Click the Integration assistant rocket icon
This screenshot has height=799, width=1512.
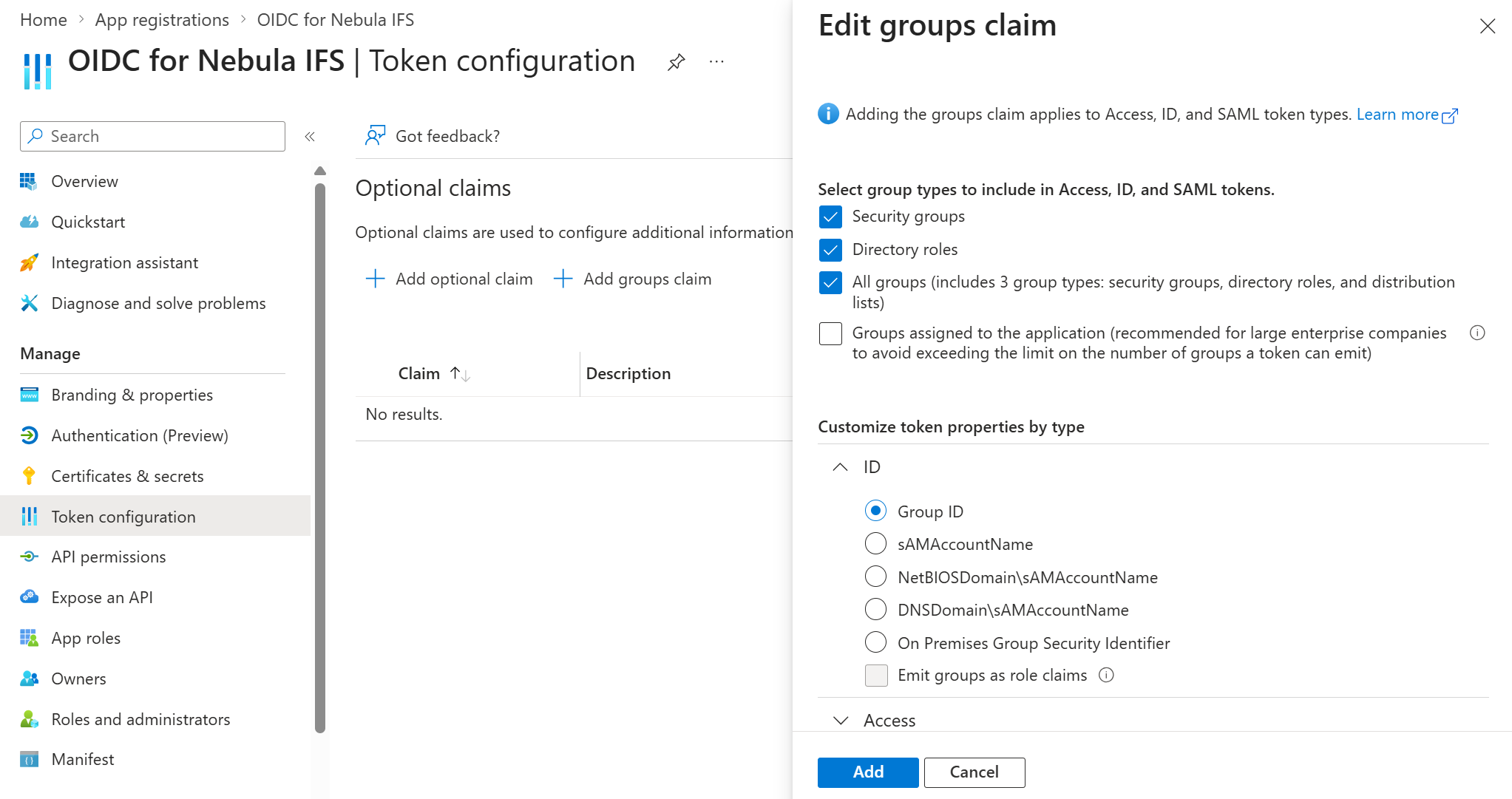(29, 262)
